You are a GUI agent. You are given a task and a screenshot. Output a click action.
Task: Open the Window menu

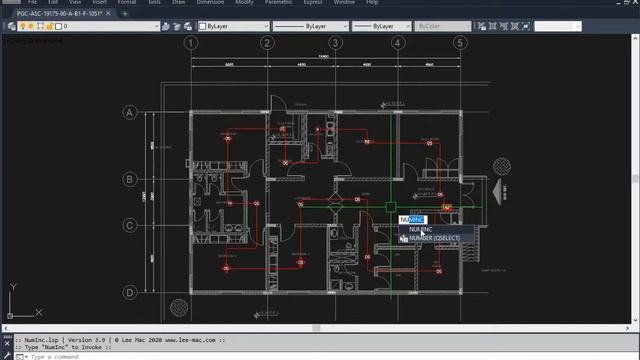tap(344, 2)
